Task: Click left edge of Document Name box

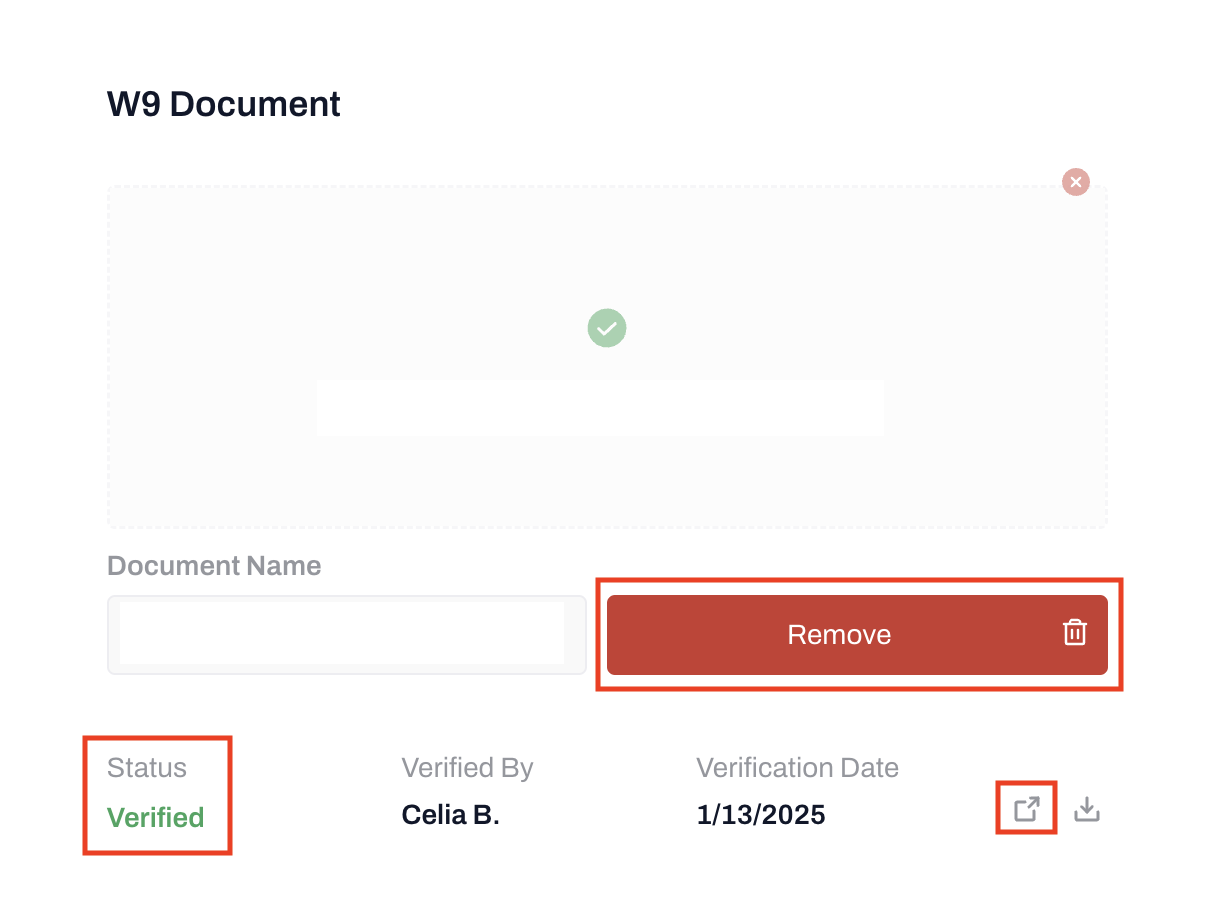Action: (114, 634)
